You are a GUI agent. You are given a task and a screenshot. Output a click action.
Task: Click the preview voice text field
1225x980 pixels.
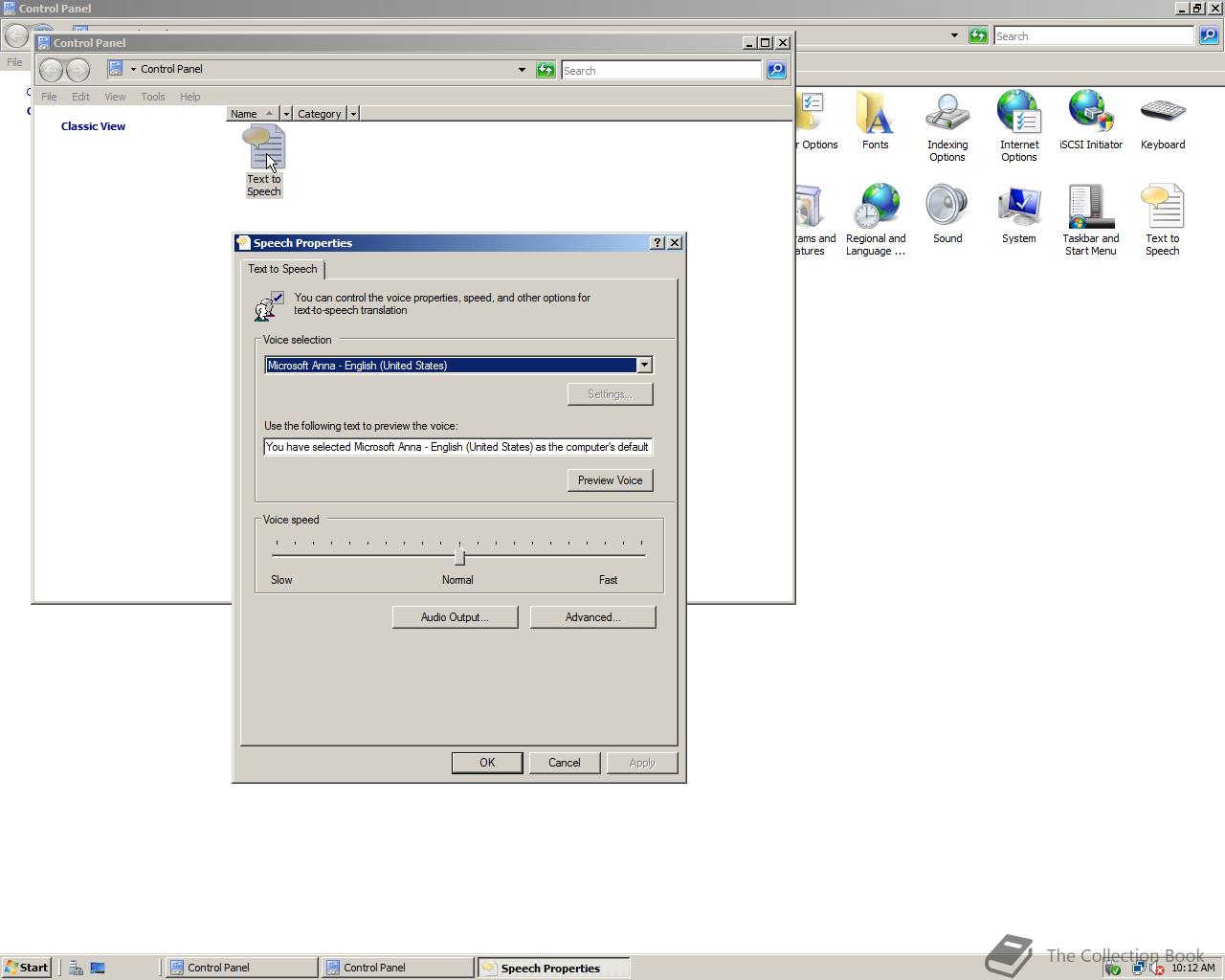click(x=457, y=447)
